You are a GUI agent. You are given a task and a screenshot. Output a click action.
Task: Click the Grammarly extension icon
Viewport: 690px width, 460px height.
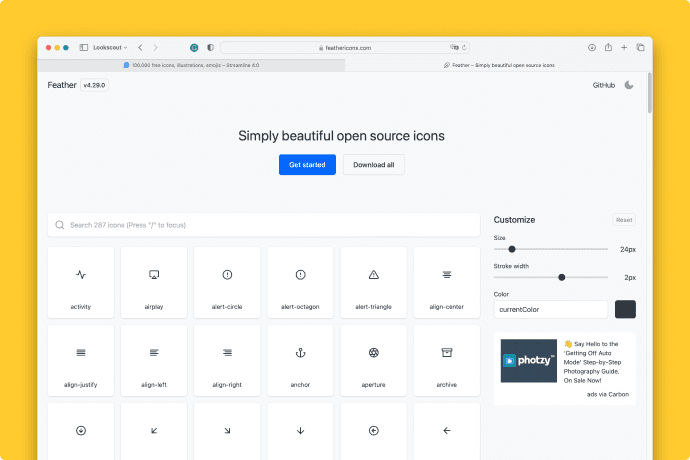pyautogui.click(x=194, y=48)
